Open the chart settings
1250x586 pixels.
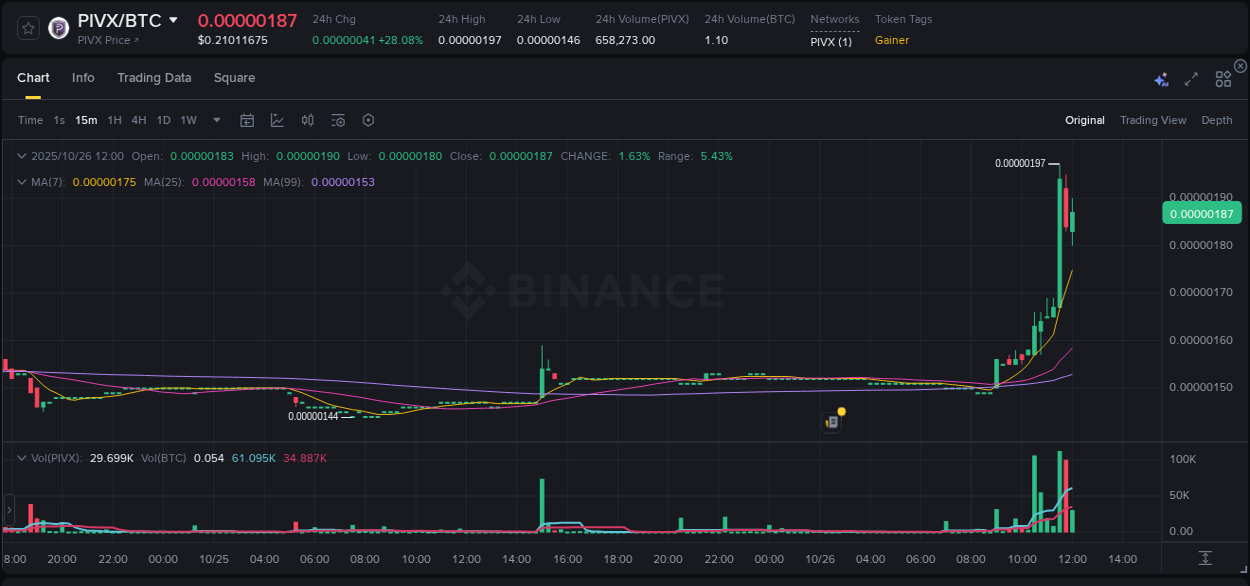(368, 120)
